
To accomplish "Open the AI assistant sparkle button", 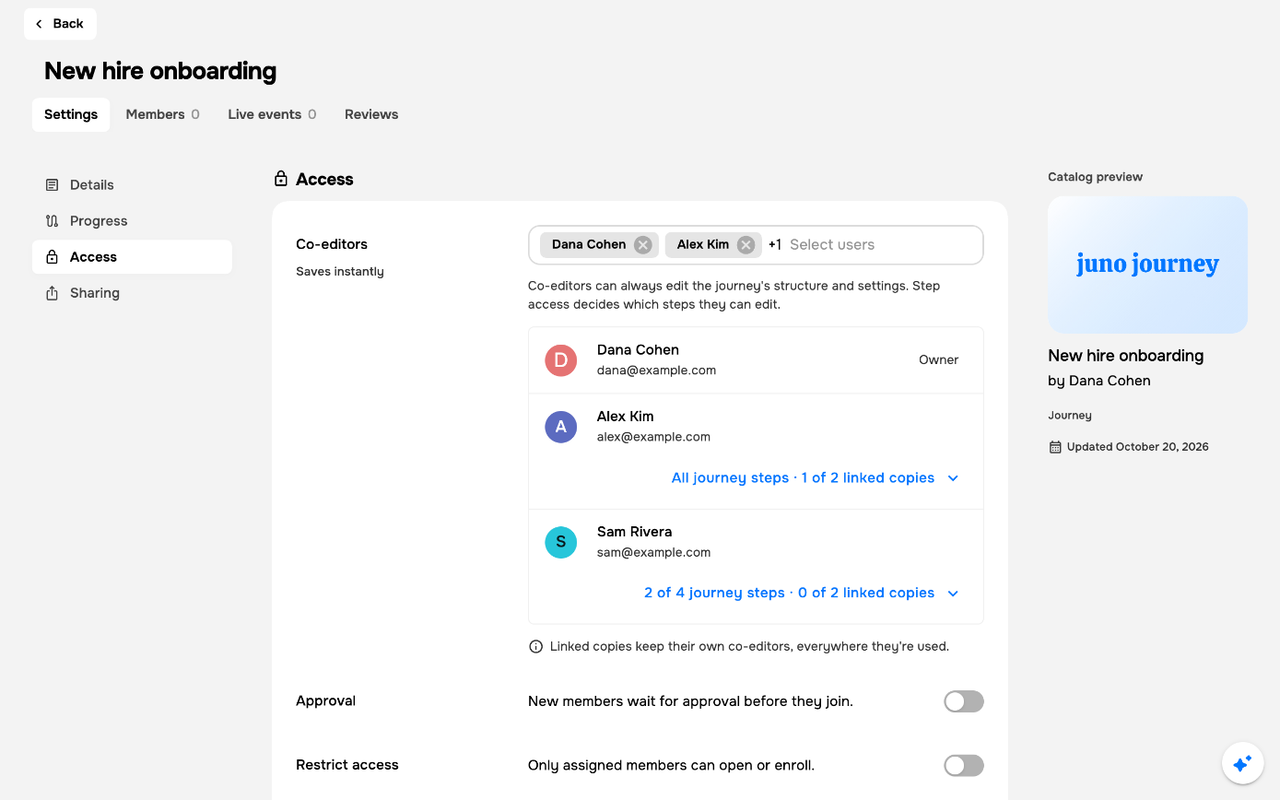I will [1242, 764].
